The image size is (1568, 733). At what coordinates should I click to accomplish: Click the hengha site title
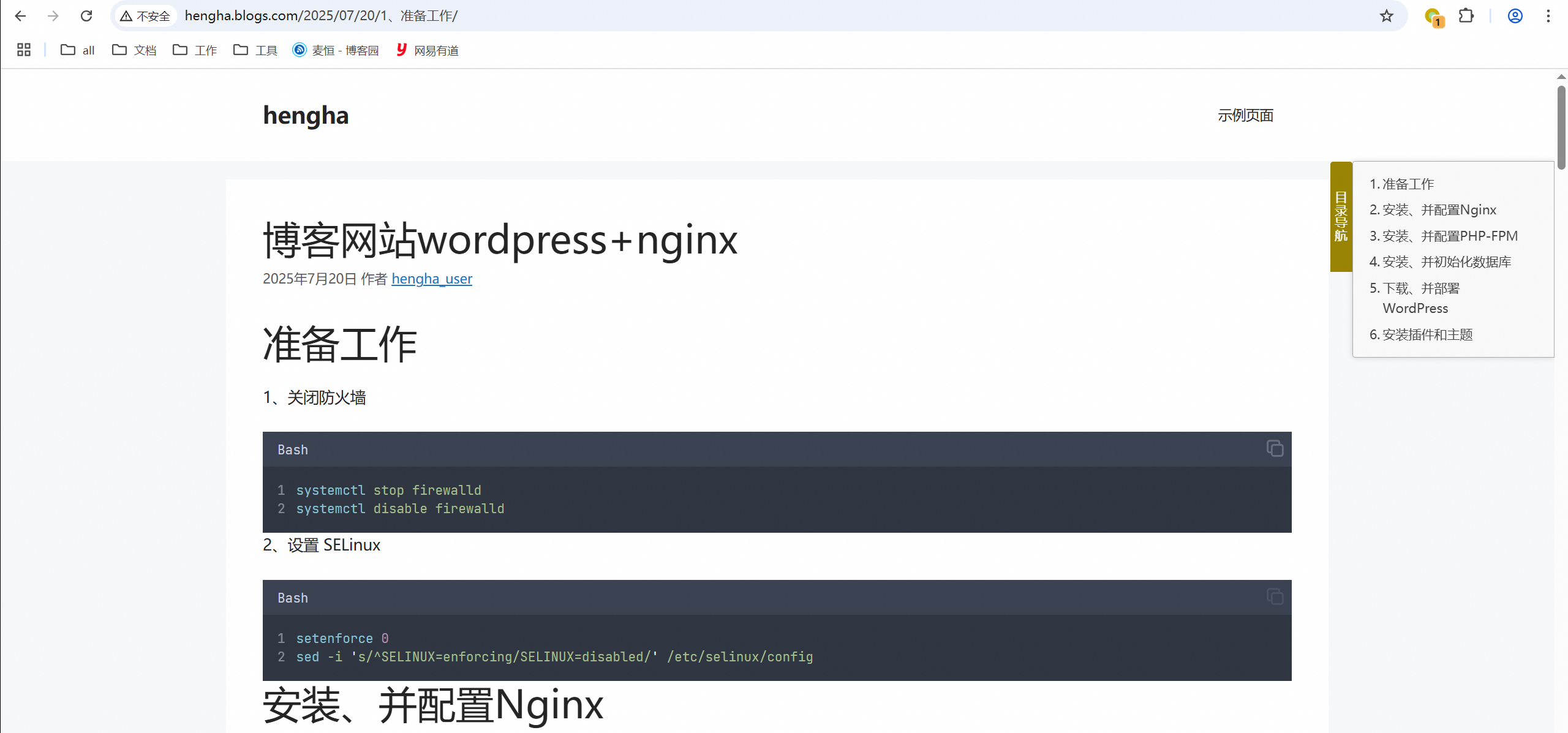click(306, 116)
